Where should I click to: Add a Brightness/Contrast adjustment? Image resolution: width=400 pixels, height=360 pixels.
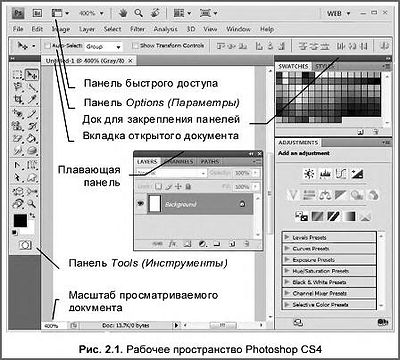(x=310, y=174)
